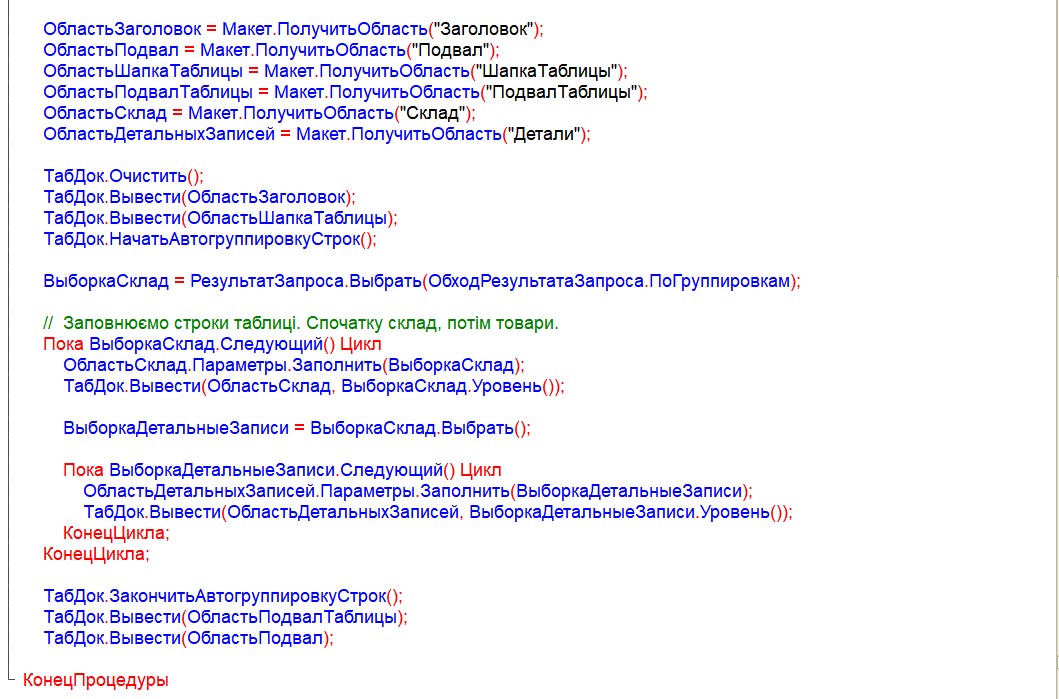Click the string literal "ШапкаТаблицы"
Image resolution: width=1059 pixels, height=699 pixels.
[x=545, y=71]
